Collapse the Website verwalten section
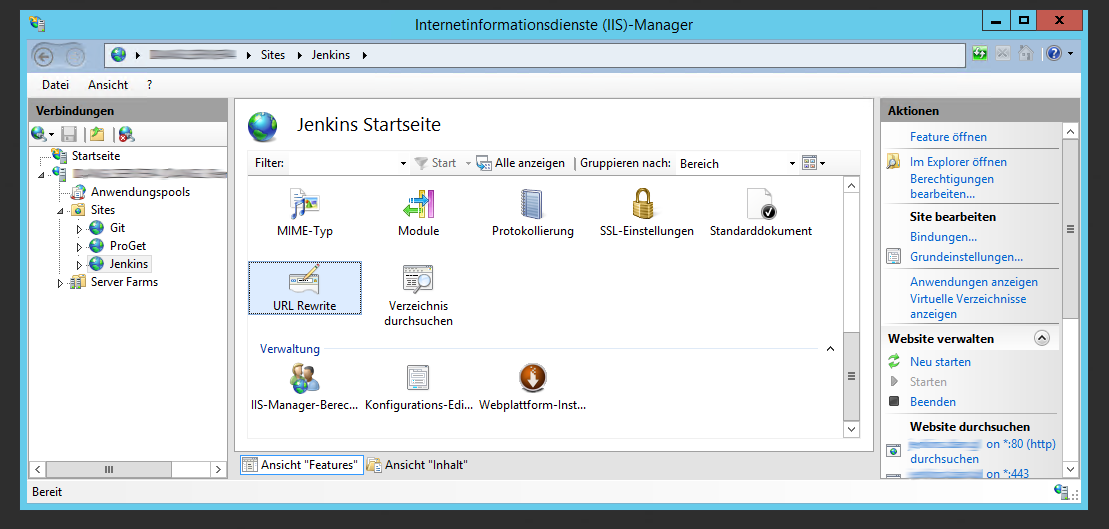This screenshot has height=529, width=1109. point(1042,338)
